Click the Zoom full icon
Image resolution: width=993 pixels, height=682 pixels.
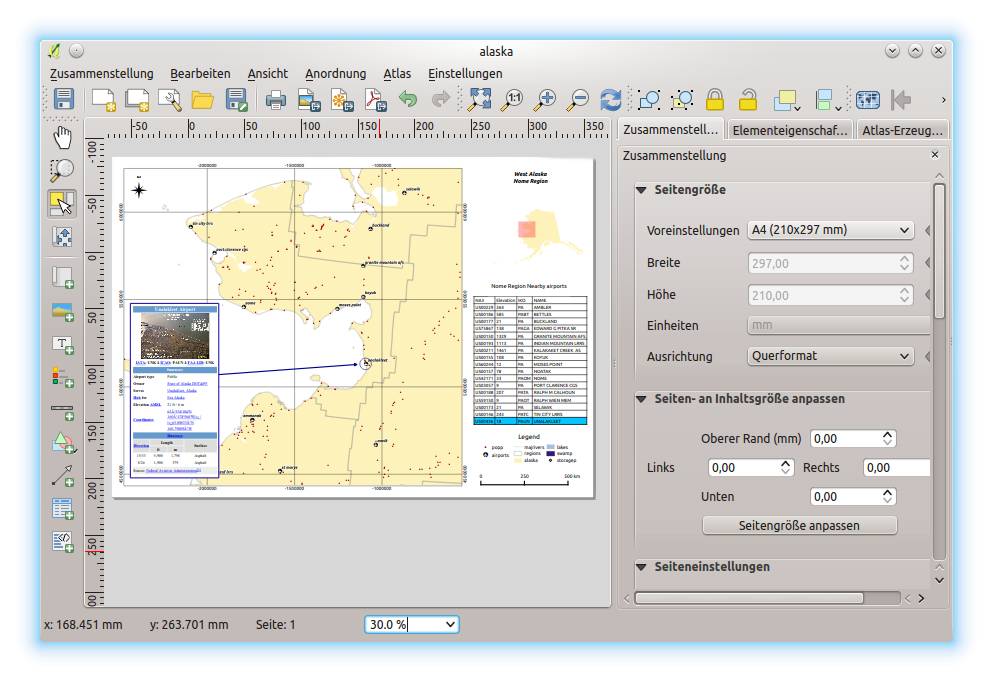[x=480, y=99]
